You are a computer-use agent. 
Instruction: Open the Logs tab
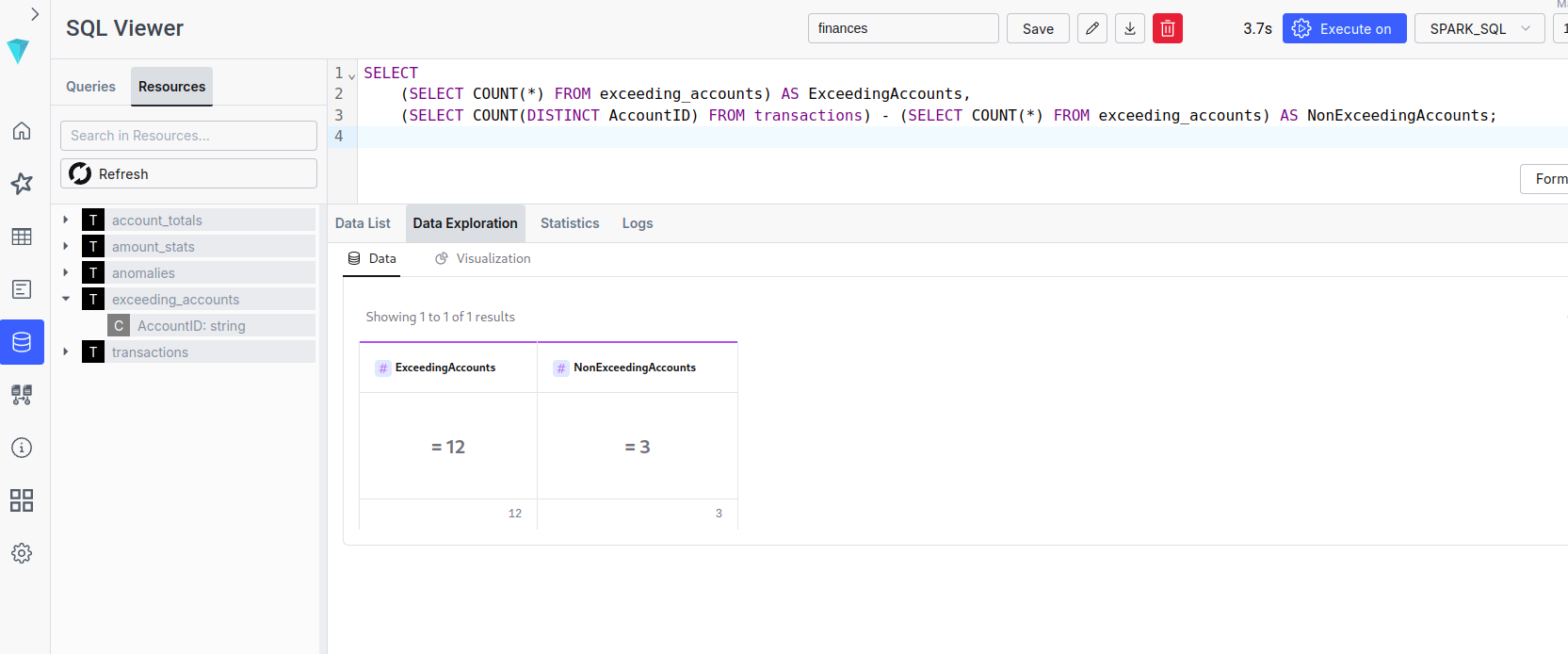click(x=638, y=223)
